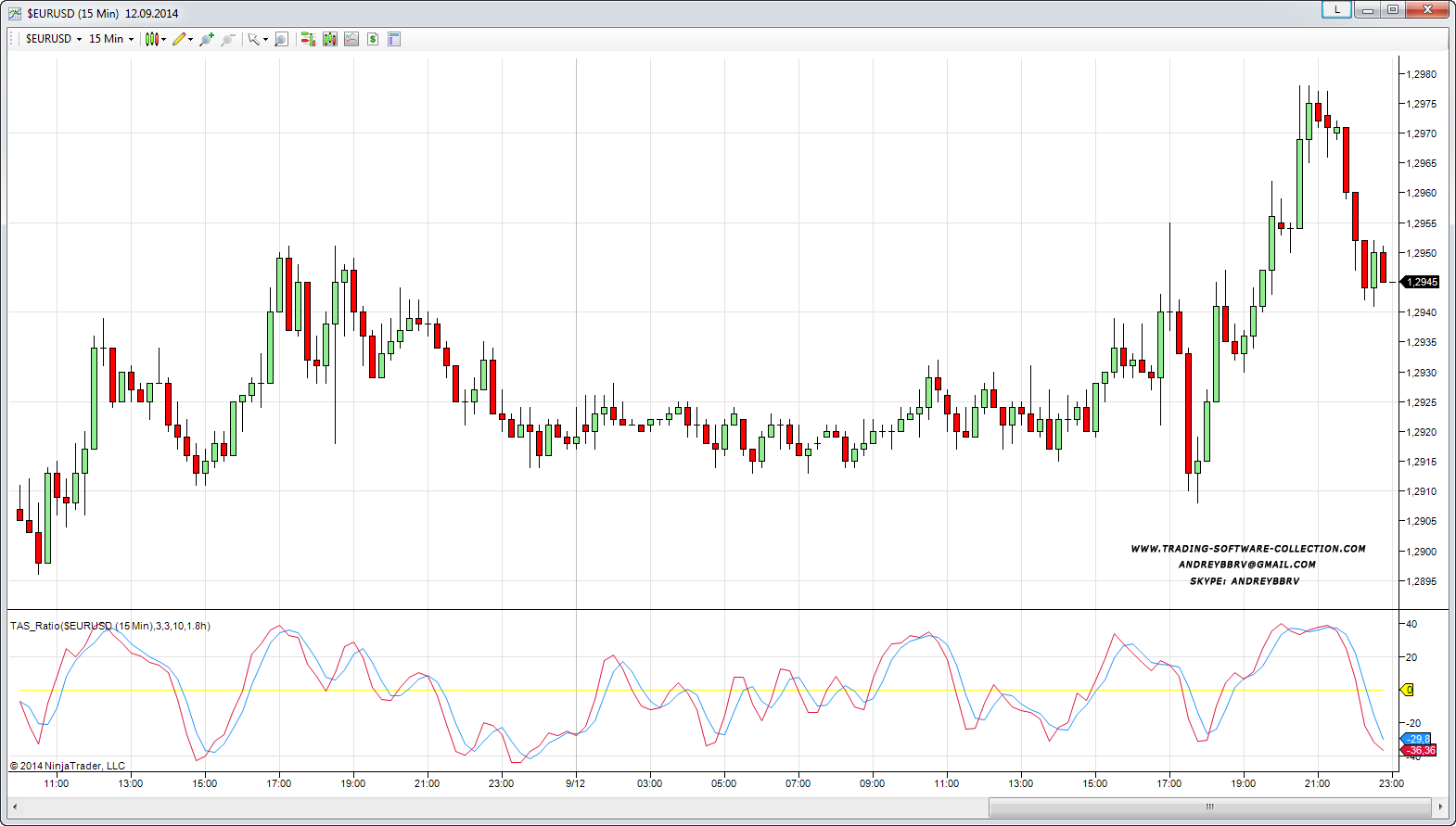The height and width of the screenshot is (826, 1456).
Task: Click the TAS_Ratio indicator label
Action: pyautogui.click(x=109, y=626)
